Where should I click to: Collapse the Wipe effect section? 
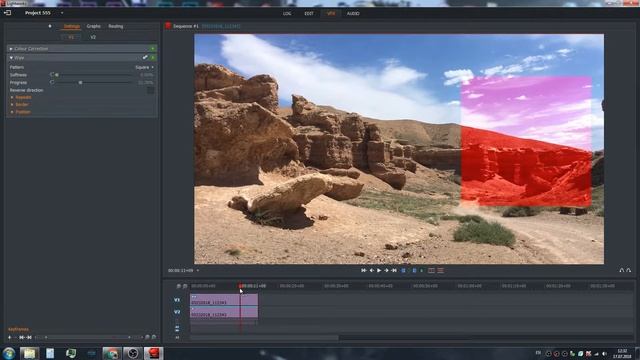[11, 58]
